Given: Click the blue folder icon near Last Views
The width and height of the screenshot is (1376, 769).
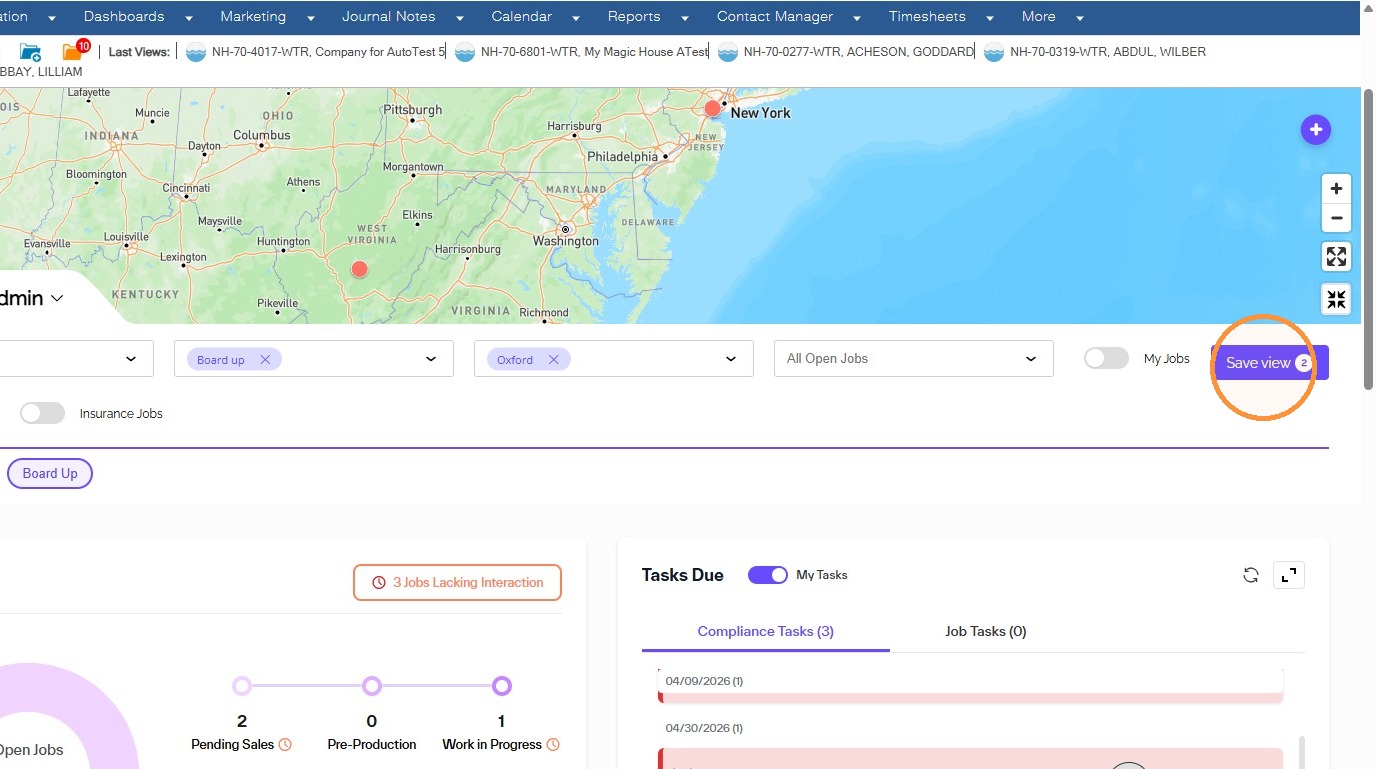Looking at the screenshot, I should (x=31, y=52).
